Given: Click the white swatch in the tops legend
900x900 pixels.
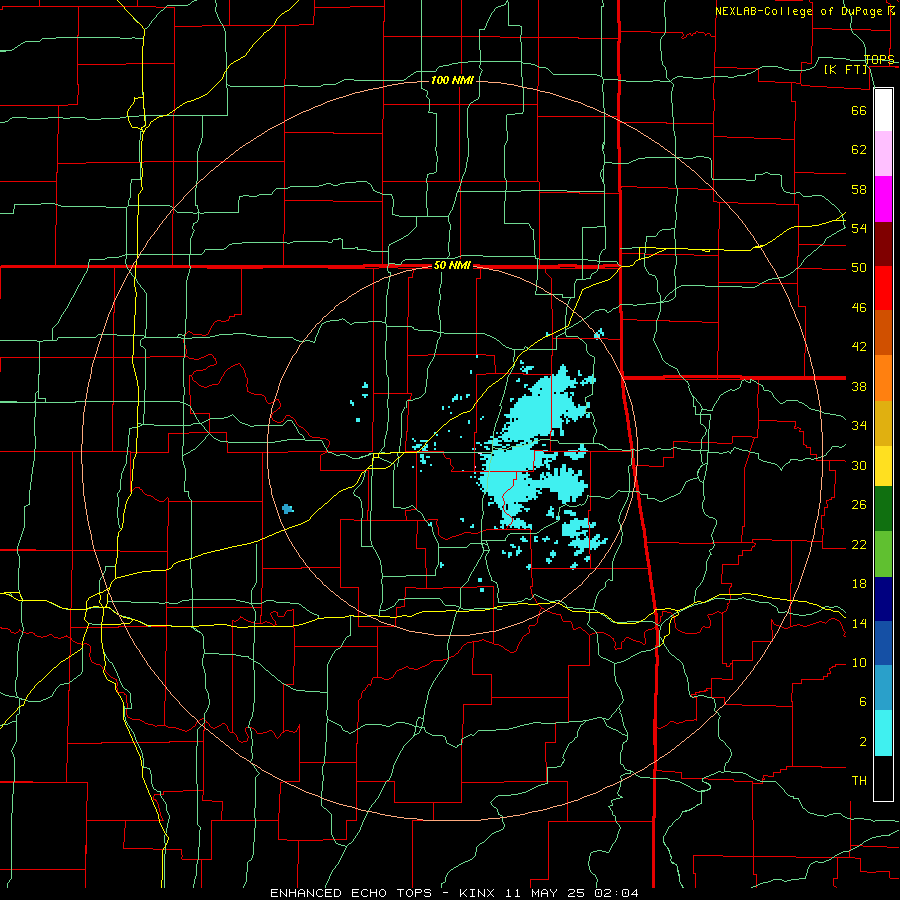Looking at the screenshot, I should (x=883, y=110).
